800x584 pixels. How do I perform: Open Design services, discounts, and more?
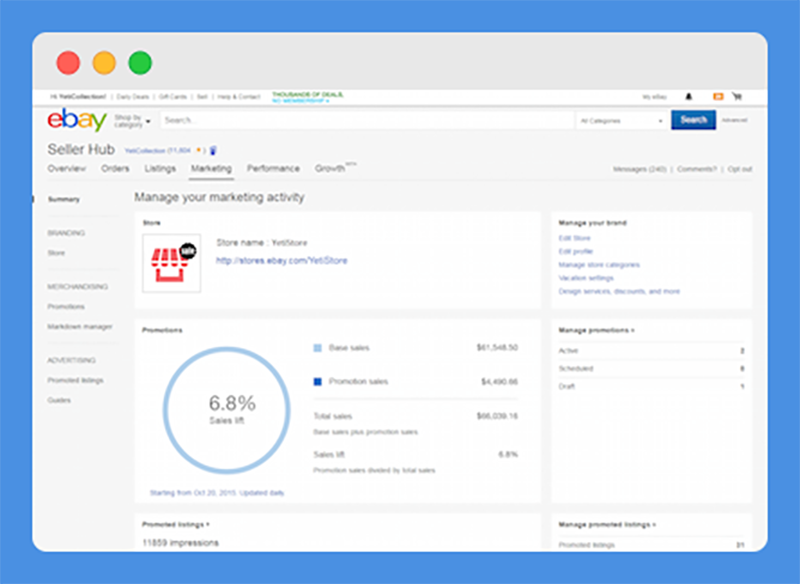pyautogui.click(x=619, y=291)
